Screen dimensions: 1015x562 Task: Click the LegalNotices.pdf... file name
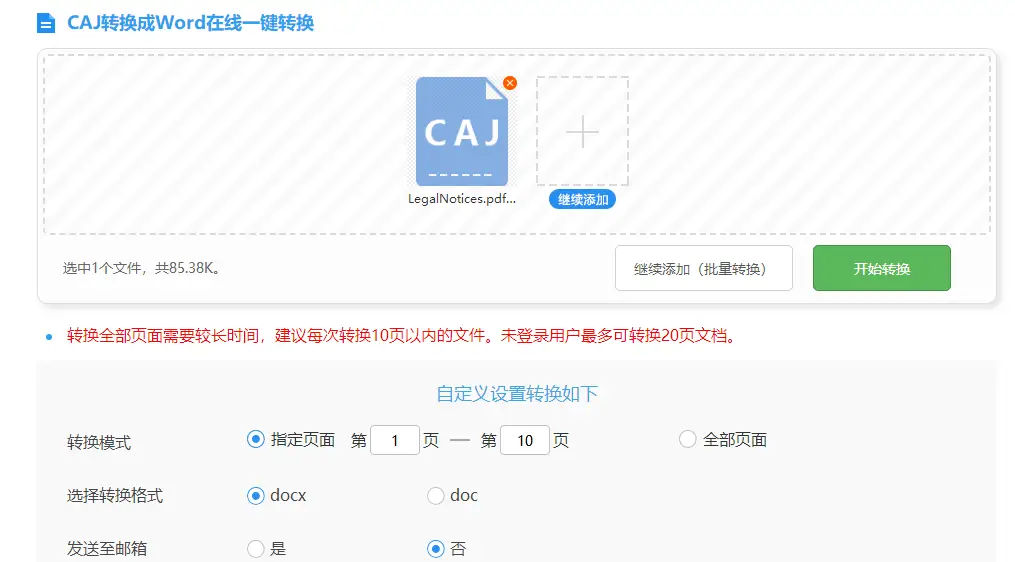[462, 199]
